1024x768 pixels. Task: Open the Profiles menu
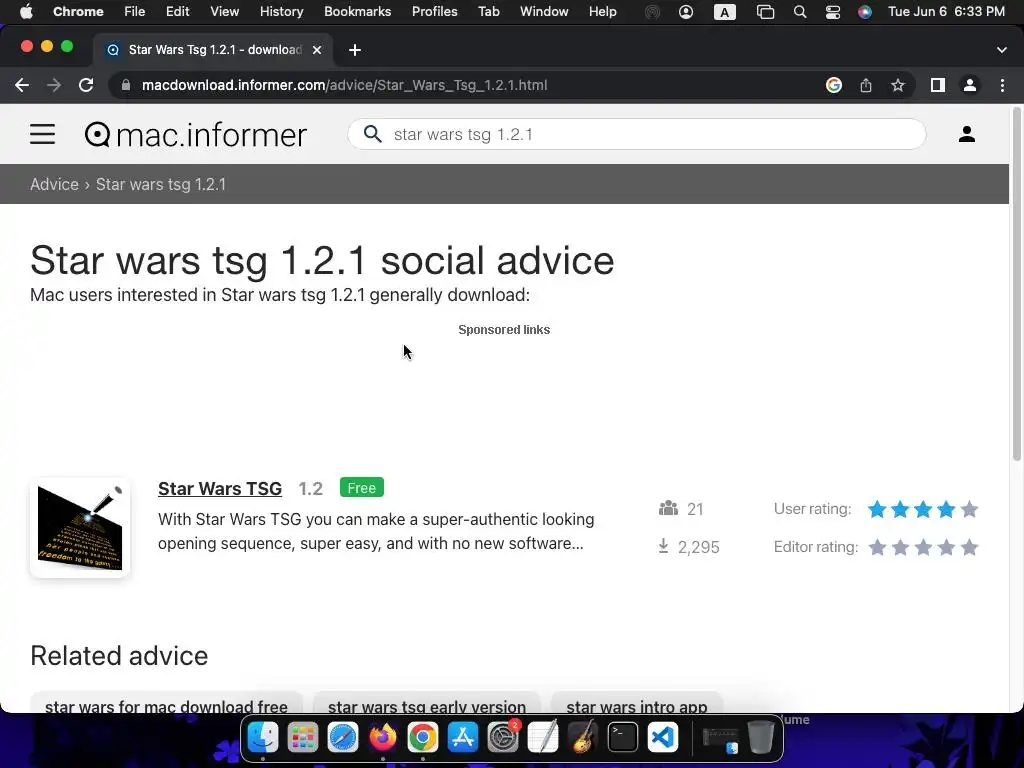coord(434,11)
